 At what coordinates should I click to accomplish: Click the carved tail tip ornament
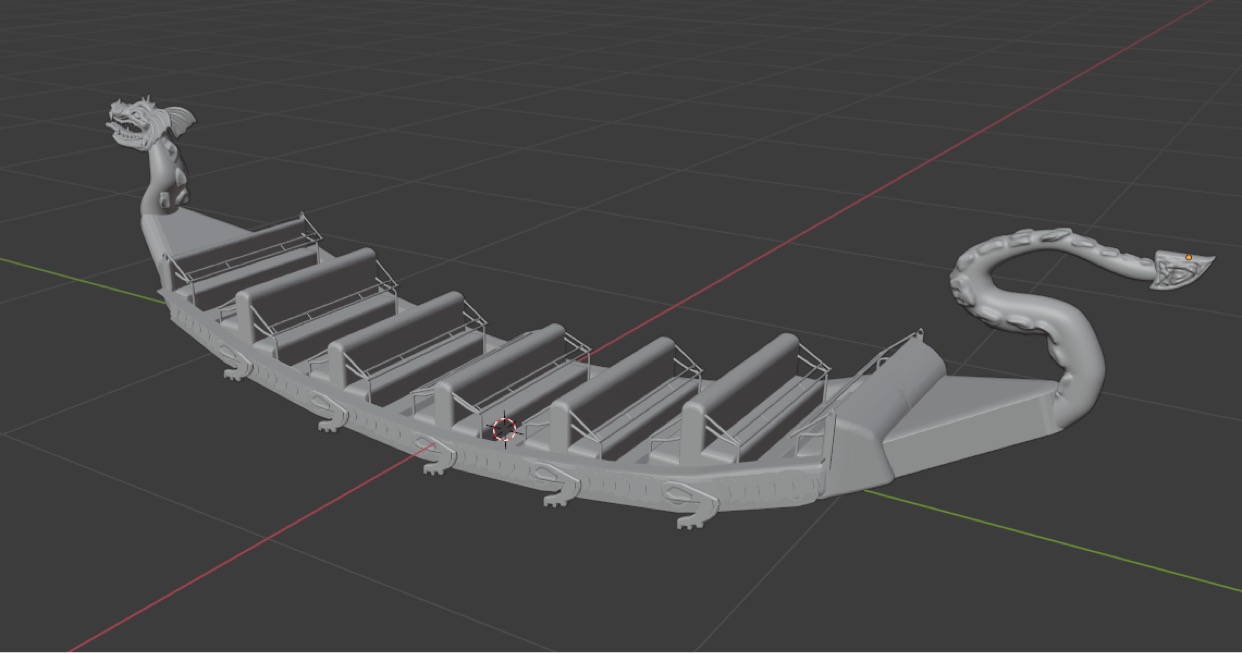(1180, 270)
